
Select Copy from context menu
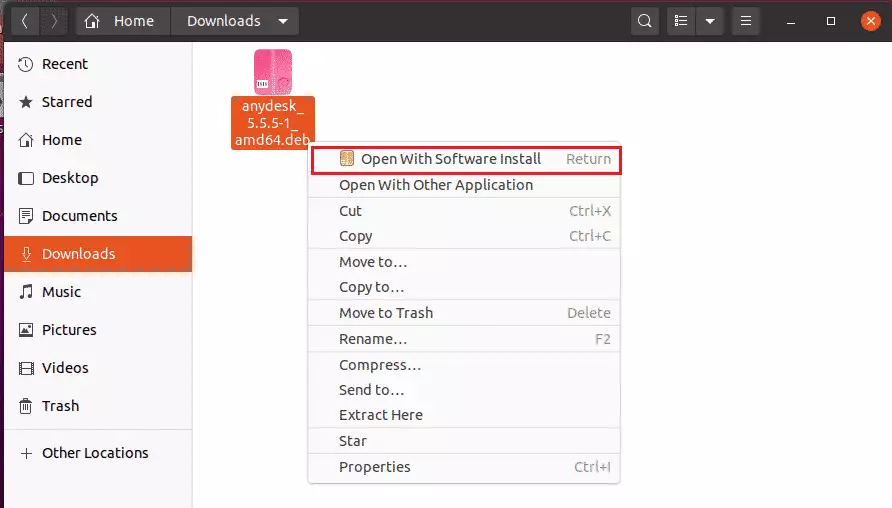pos(464,236)
